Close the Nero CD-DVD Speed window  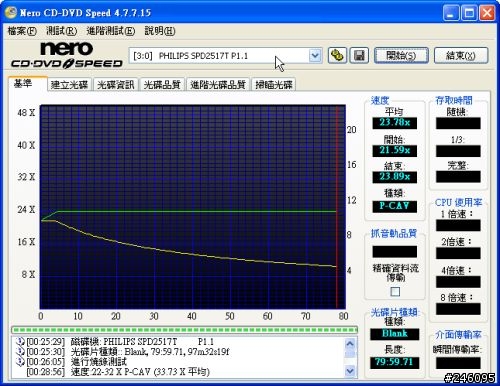point(487,13)
